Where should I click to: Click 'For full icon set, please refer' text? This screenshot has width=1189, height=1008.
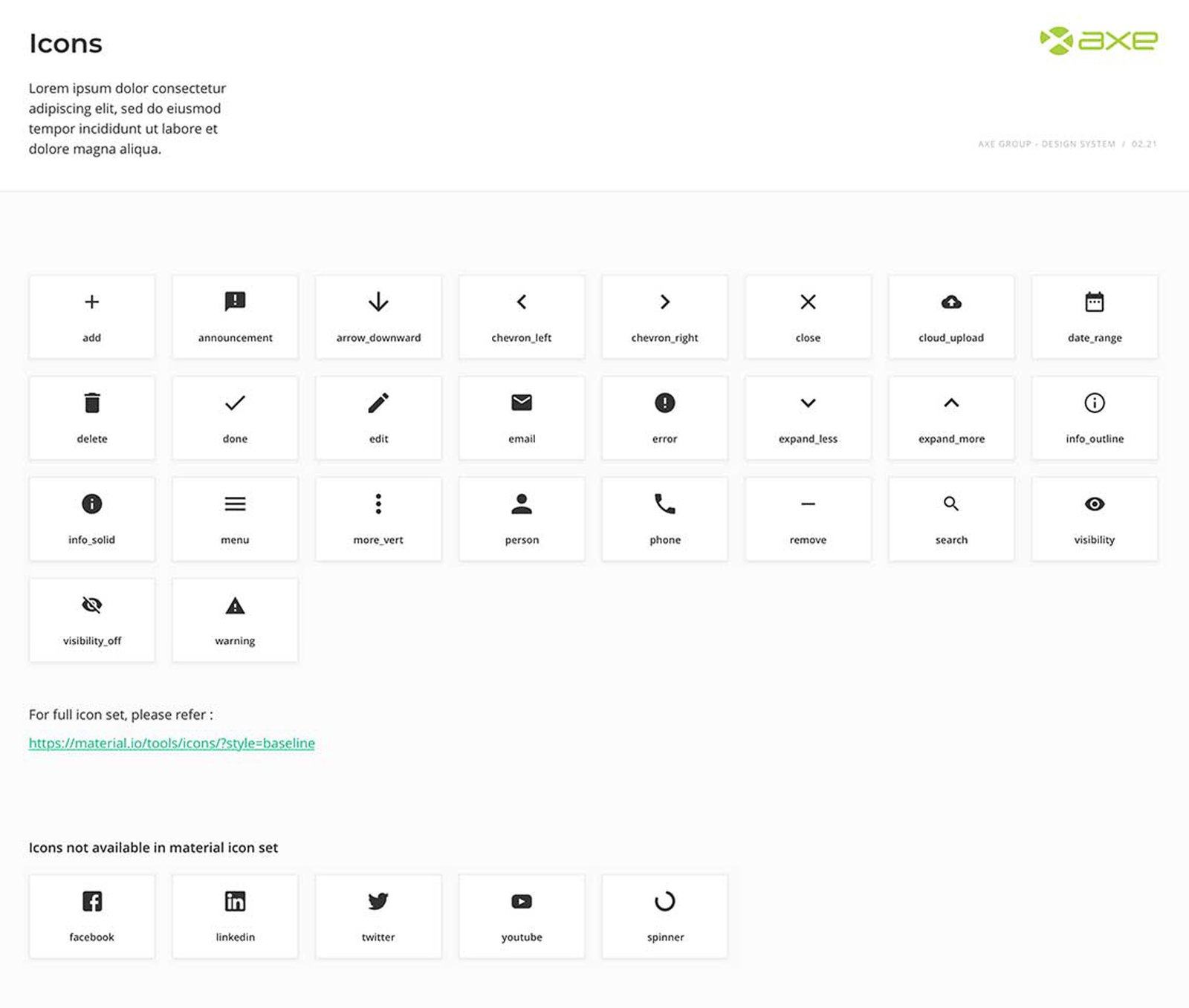[120, 715]
